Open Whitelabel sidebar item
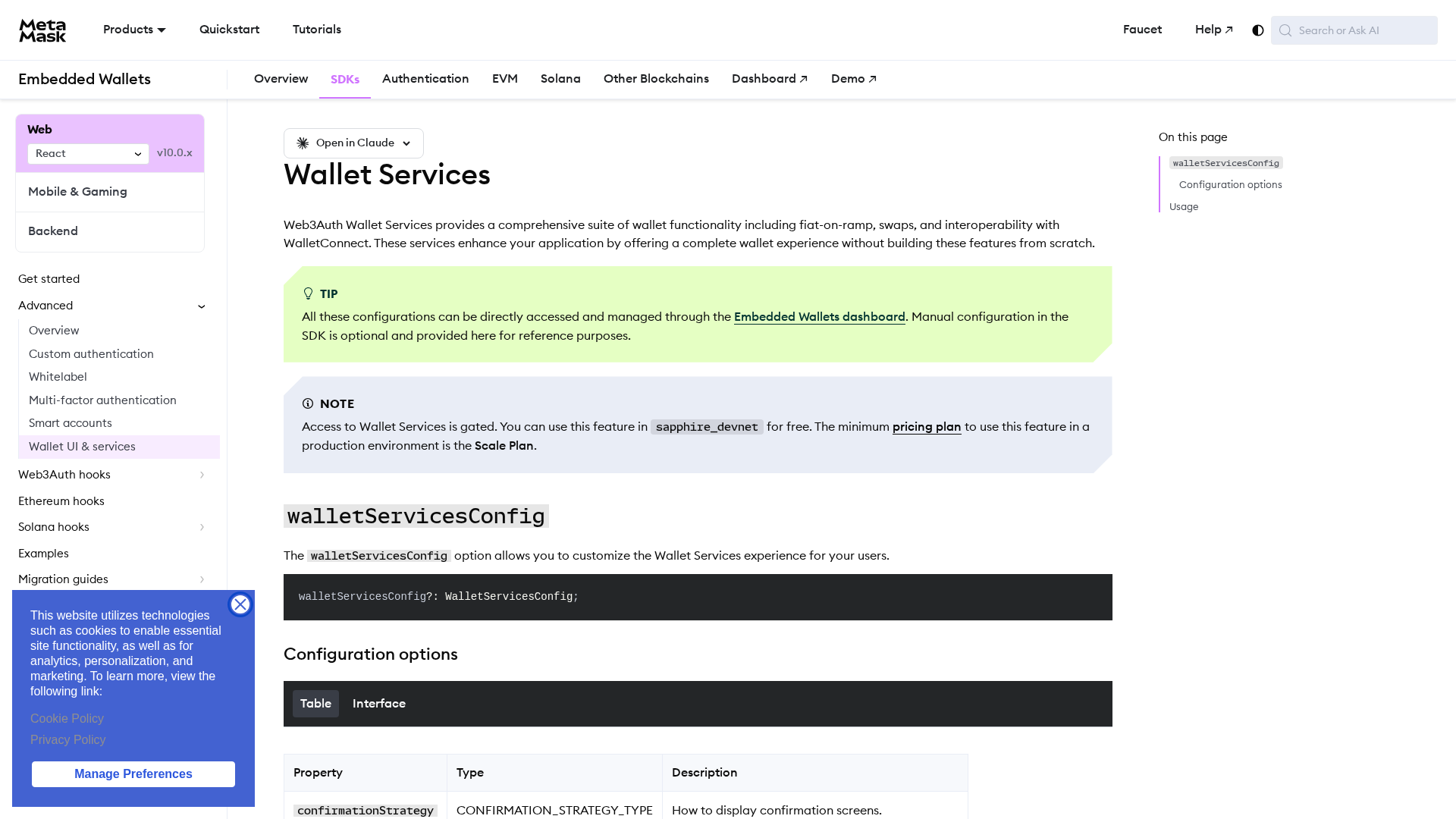 coord(58,377)
